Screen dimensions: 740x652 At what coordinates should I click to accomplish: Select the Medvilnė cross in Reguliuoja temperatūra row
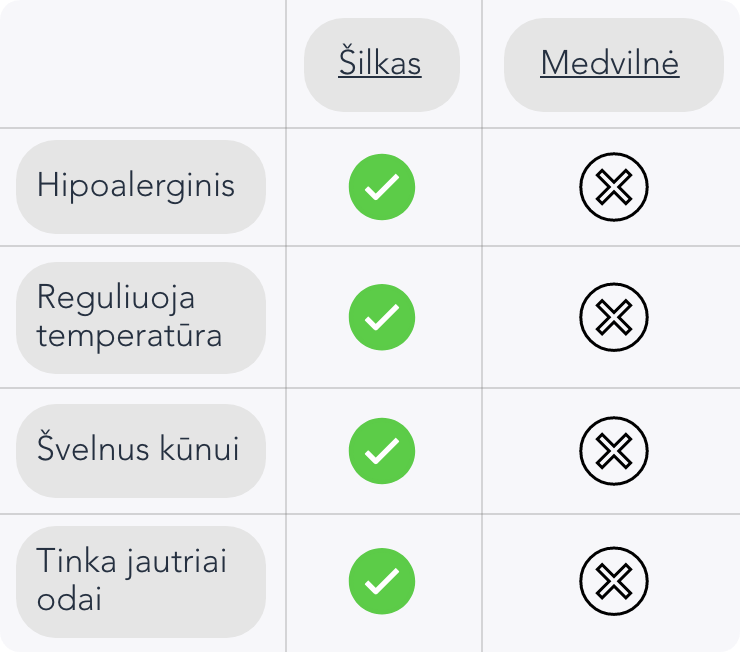pyautogui.click(x=614, y=318)
